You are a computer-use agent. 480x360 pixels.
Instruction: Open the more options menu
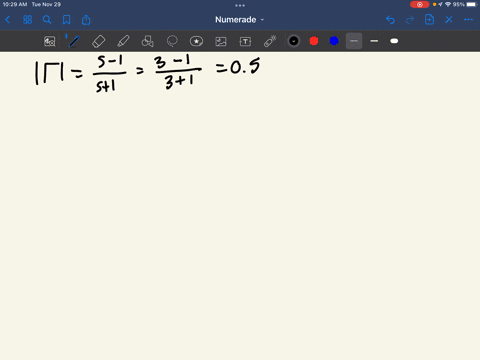[x=468, y=20]
